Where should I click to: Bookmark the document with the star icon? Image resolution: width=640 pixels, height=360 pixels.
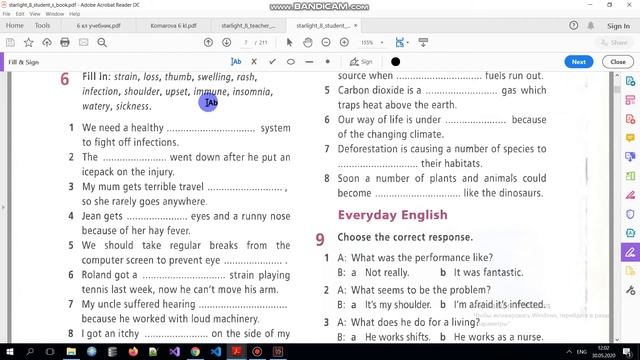[29, 42]
